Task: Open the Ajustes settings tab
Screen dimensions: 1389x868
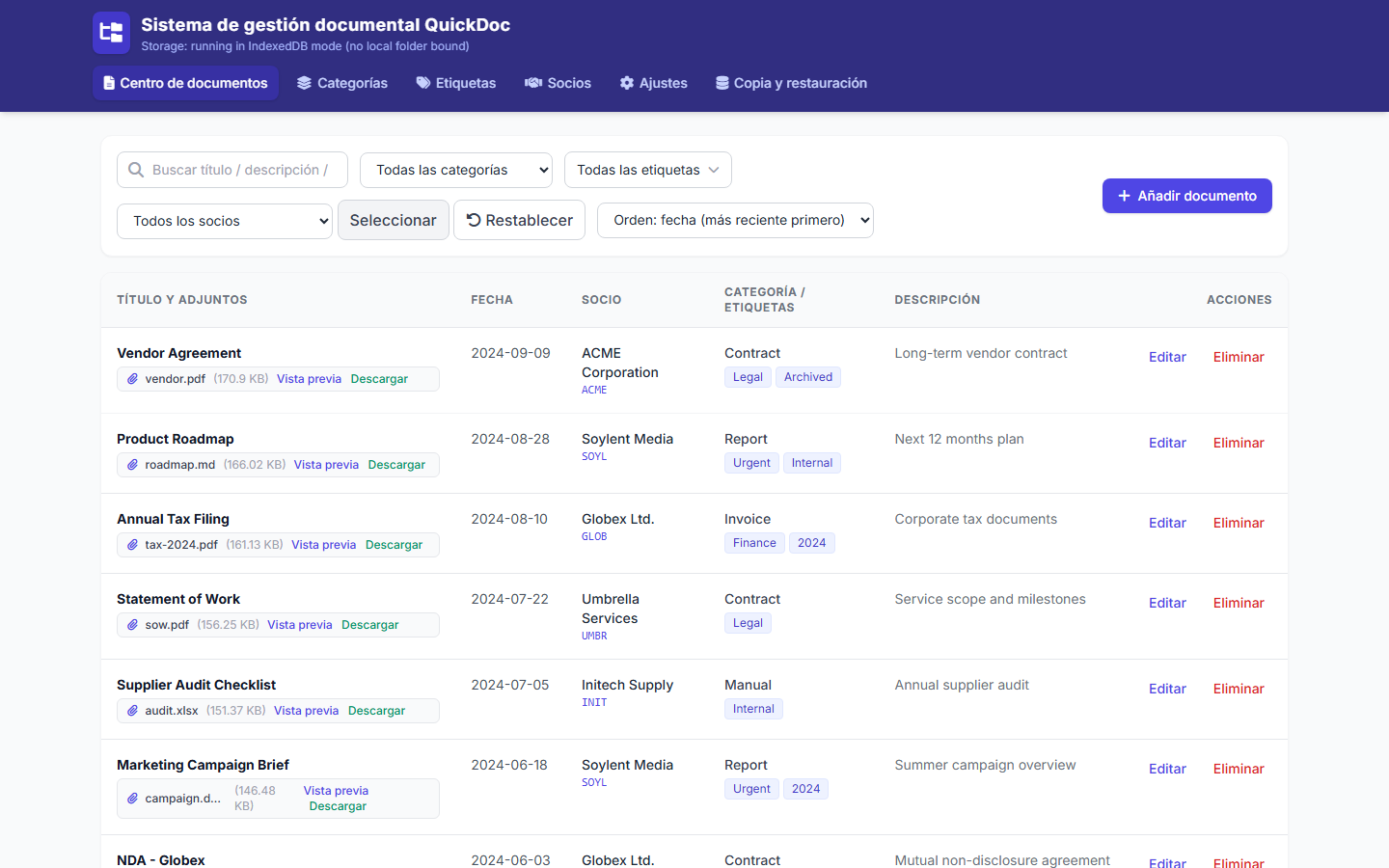Action: (654, 83)
